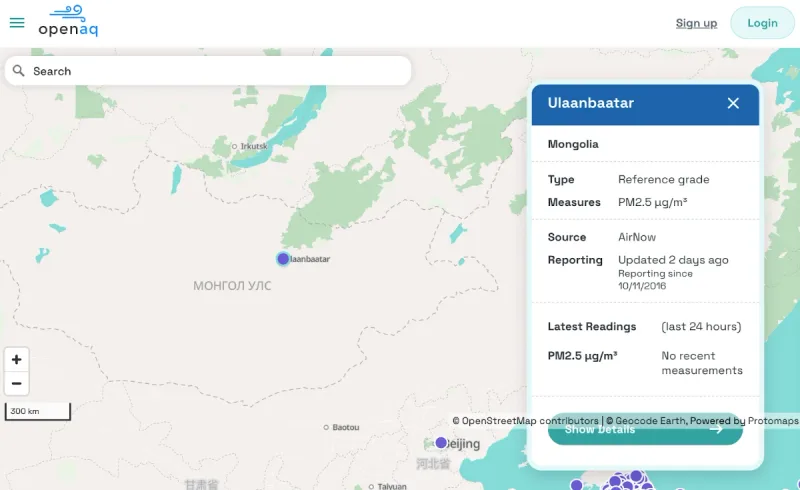800x490 pixels.
Task: Click the Ulaanbaatar station marker
Action: pyautogui.click(x=283, y=259)
